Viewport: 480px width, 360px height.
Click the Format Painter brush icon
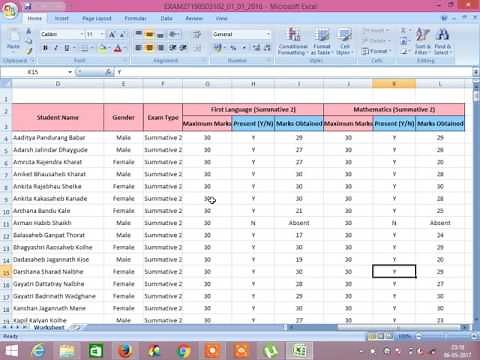(x=29, y=51)
